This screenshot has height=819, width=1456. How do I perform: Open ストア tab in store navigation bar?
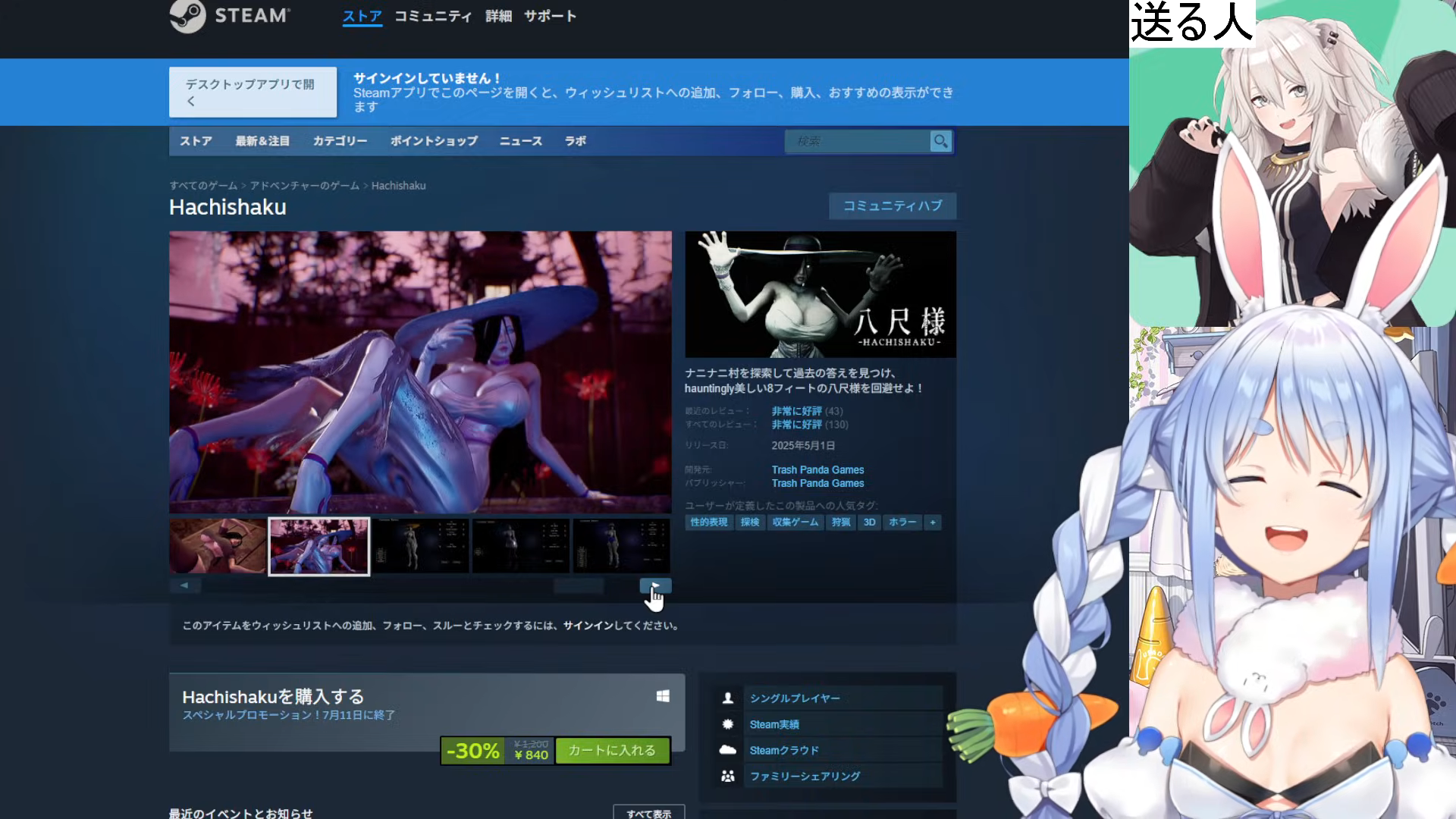click(x=196, y=141)
